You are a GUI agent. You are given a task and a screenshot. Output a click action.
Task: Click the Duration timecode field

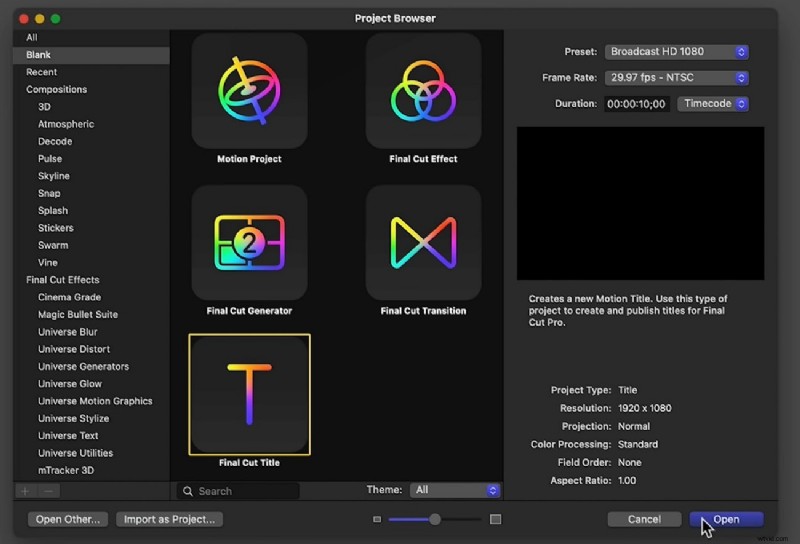click(637, 104)
